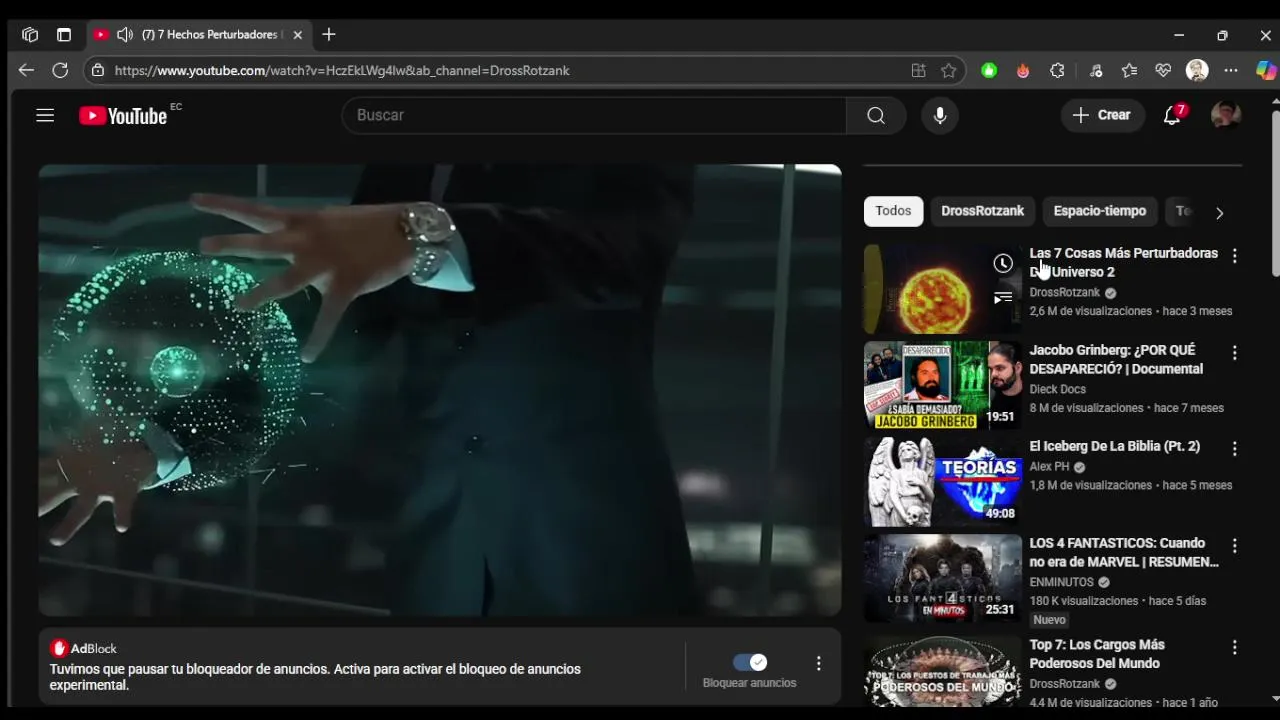Open the Favorites list icon
1280x720 pixels.
pos(1129,70)
